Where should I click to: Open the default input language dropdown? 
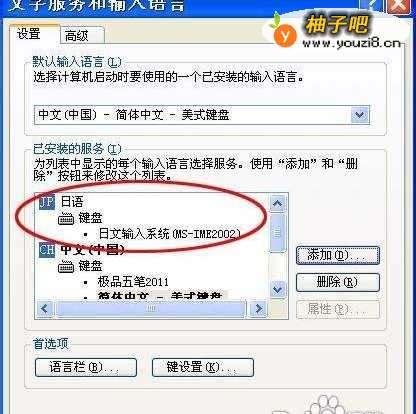pyautogui.click(x=360, y=115)
